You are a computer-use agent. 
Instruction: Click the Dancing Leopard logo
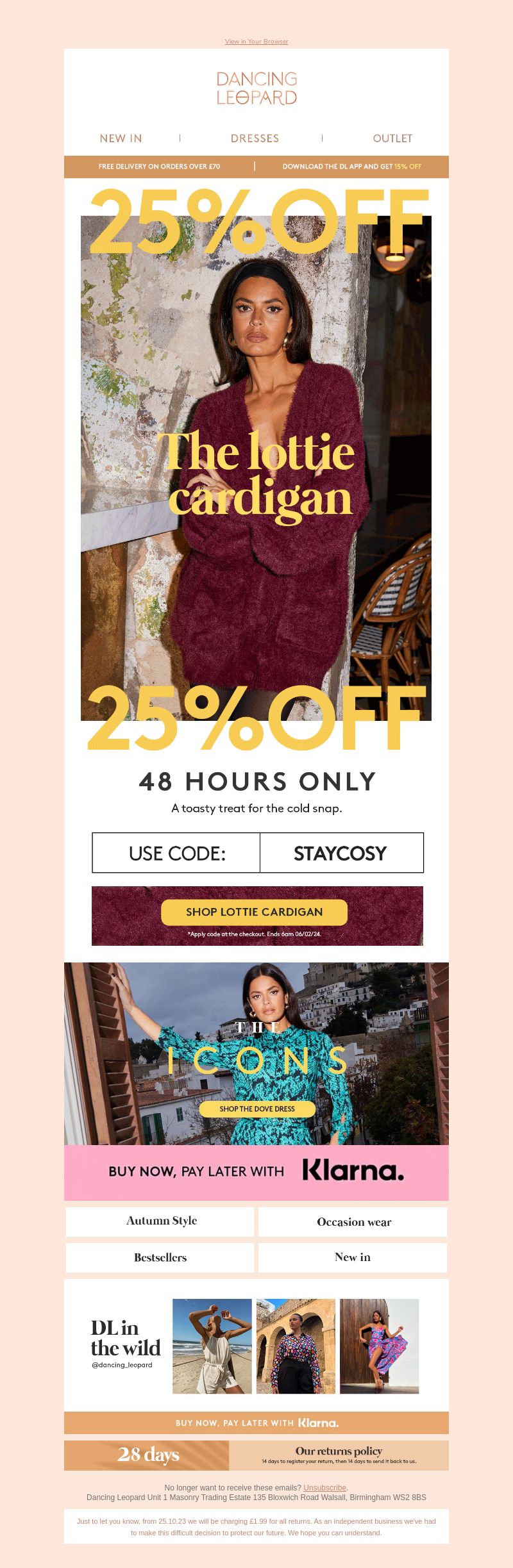256,88
